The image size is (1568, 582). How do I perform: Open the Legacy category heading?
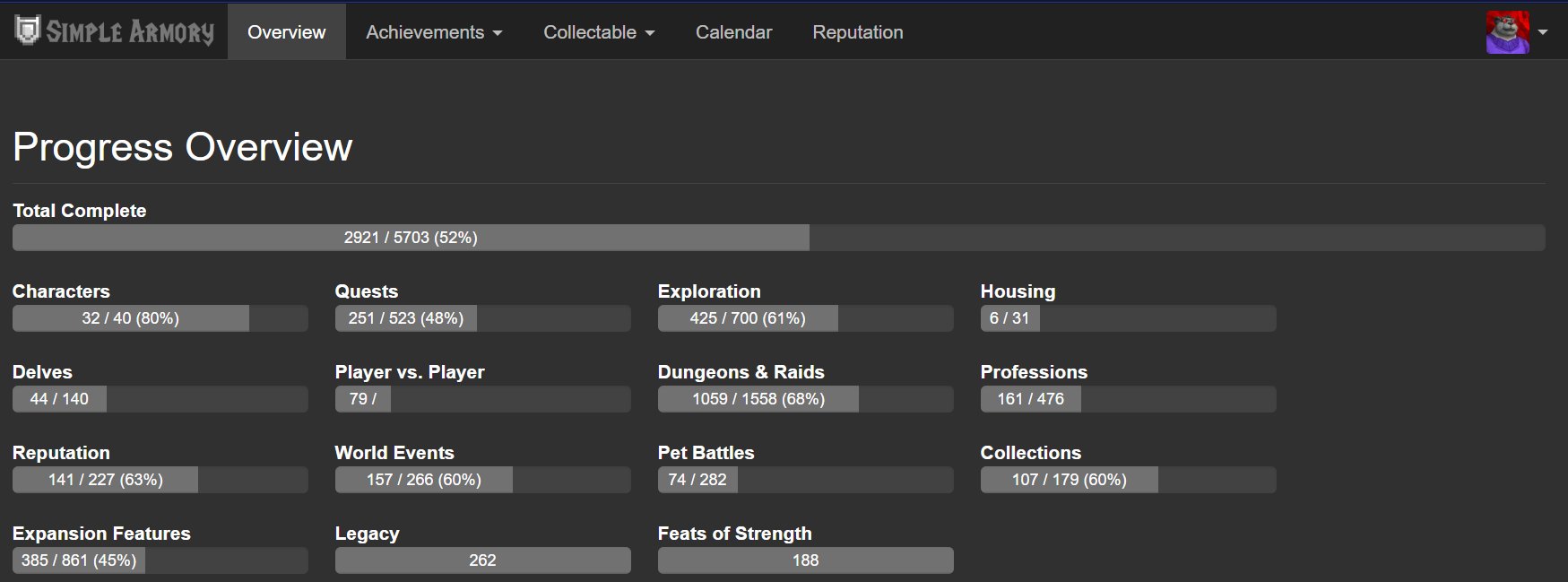click(367, 534)
